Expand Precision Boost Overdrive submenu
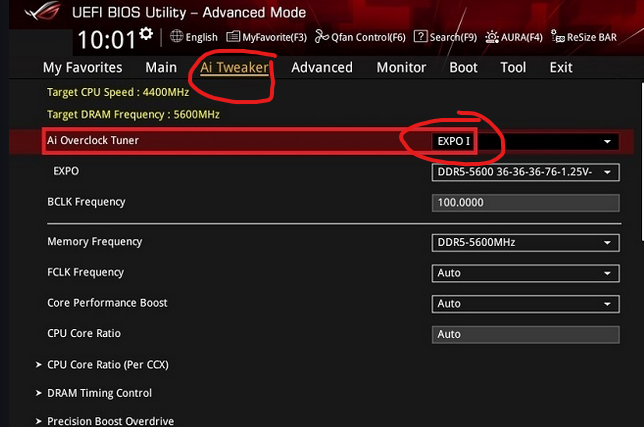Screen dimensions: 644x427 point(110,421)
